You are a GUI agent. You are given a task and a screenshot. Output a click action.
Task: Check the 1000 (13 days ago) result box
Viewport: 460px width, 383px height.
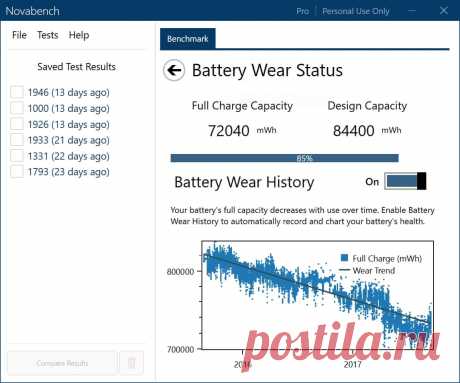17,108
